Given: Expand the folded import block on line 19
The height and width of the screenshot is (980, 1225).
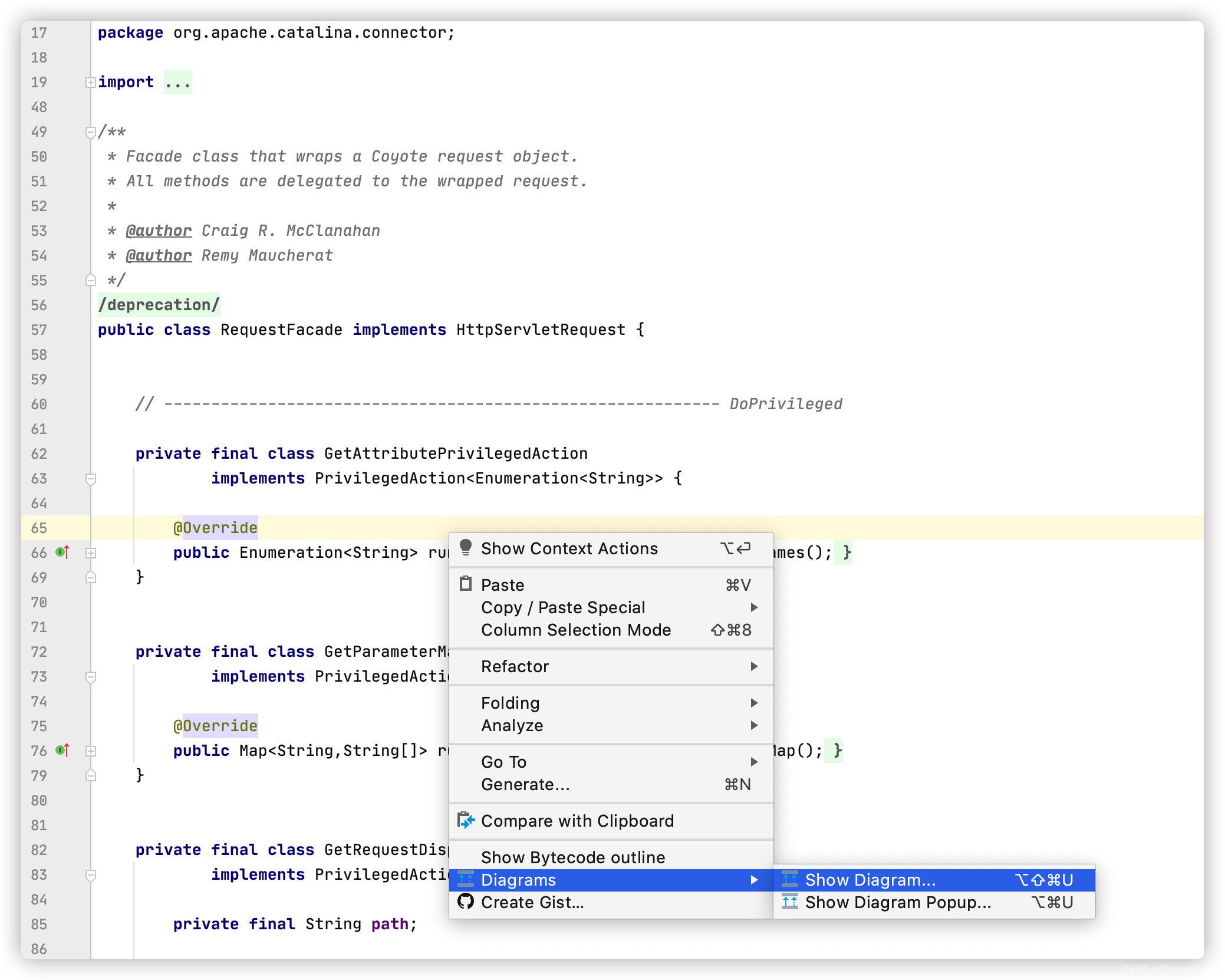Looking at the screenshot, I should (90, 83).
